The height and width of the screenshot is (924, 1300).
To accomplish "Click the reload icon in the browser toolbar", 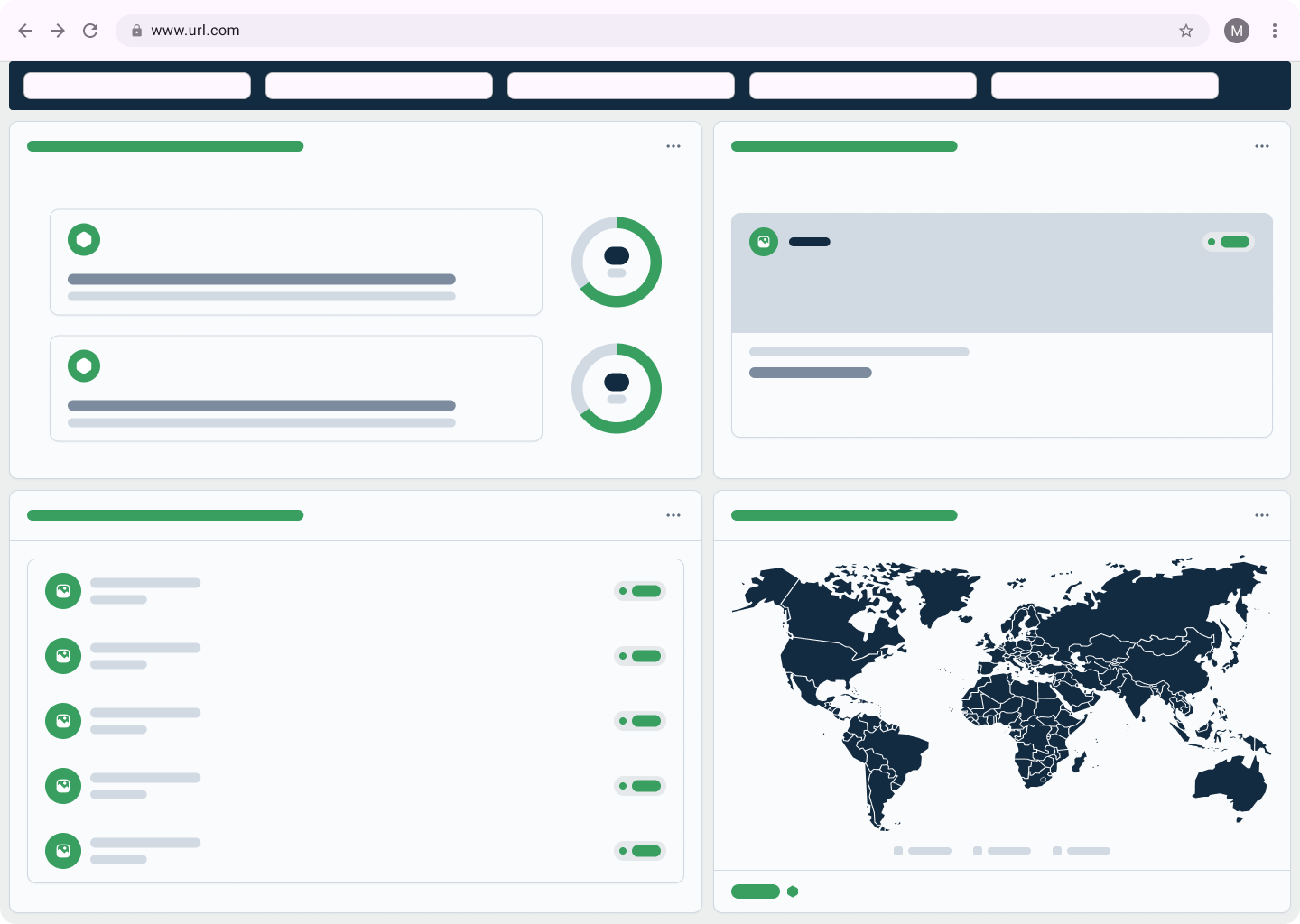I will pyautogui.click(x=90, y=30).
